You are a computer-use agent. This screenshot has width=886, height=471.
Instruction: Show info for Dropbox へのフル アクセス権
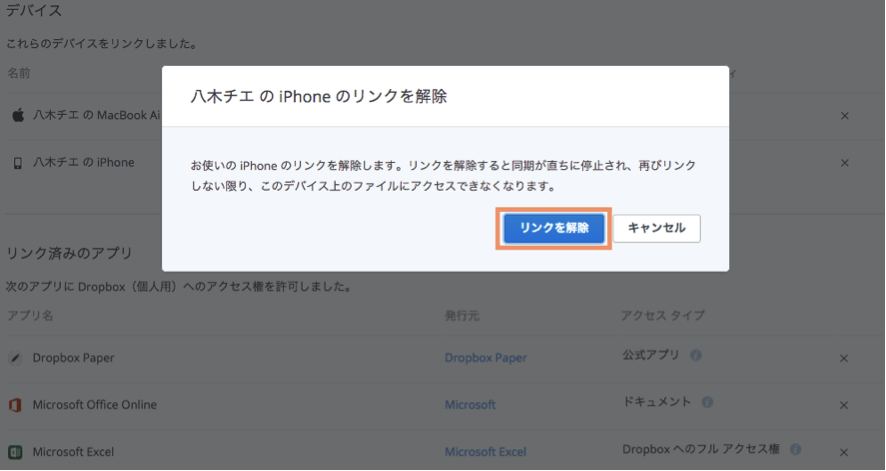pyautogui.click(x=796, y=450)
